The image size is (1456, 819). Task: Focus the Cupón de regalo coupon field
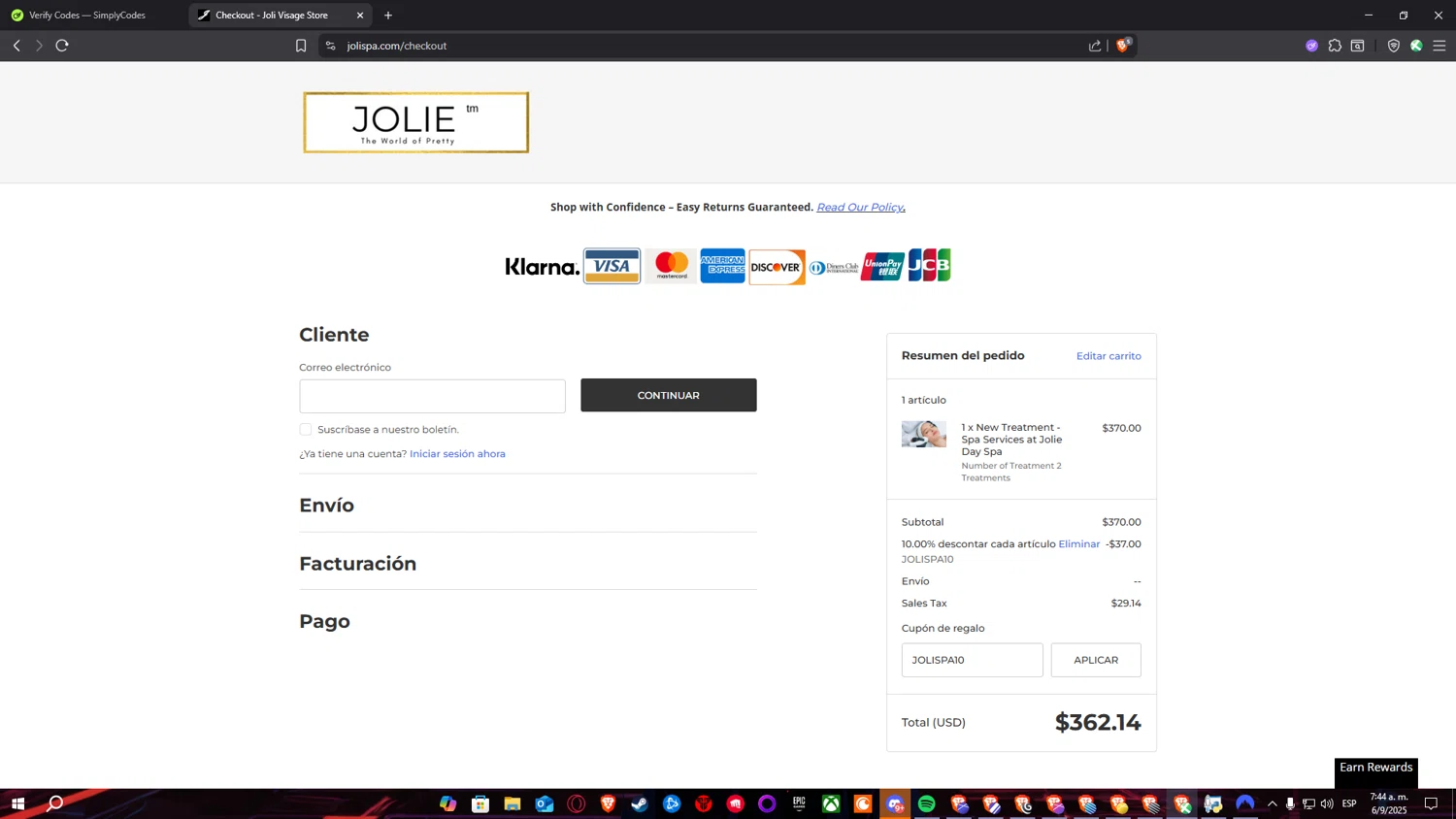point(973,660)
